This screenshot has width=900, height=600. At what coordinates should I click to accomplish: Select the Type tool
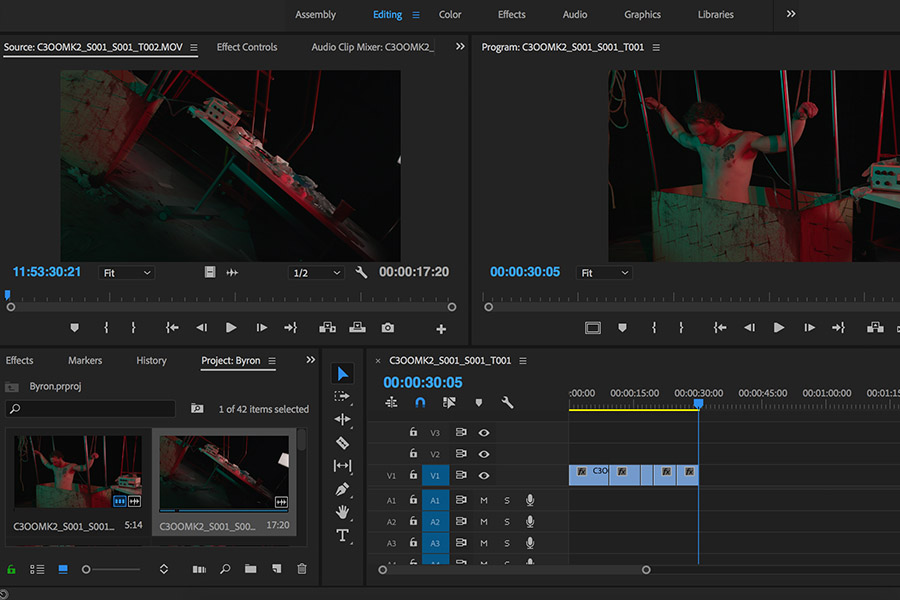click(342, 536)
